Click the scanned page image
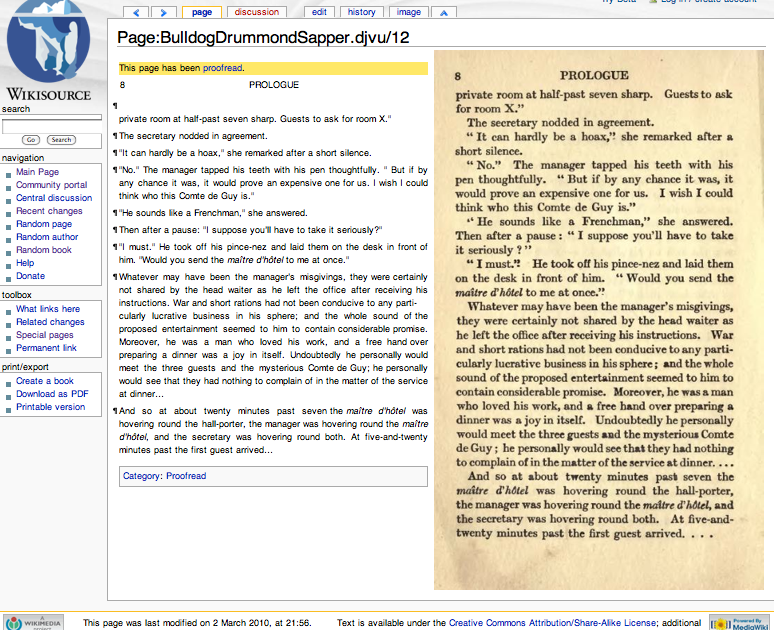Image resolution: width=774 pixels, height=630 pixels. click(x=599, y=320)
